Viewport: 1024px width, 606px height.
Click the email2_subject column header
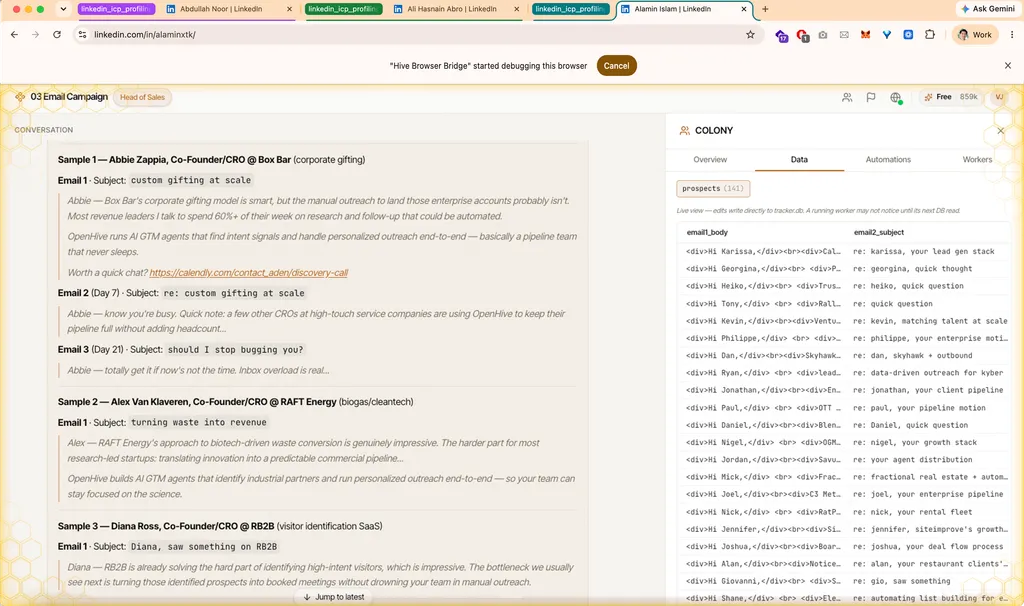[x=878, y=232]
